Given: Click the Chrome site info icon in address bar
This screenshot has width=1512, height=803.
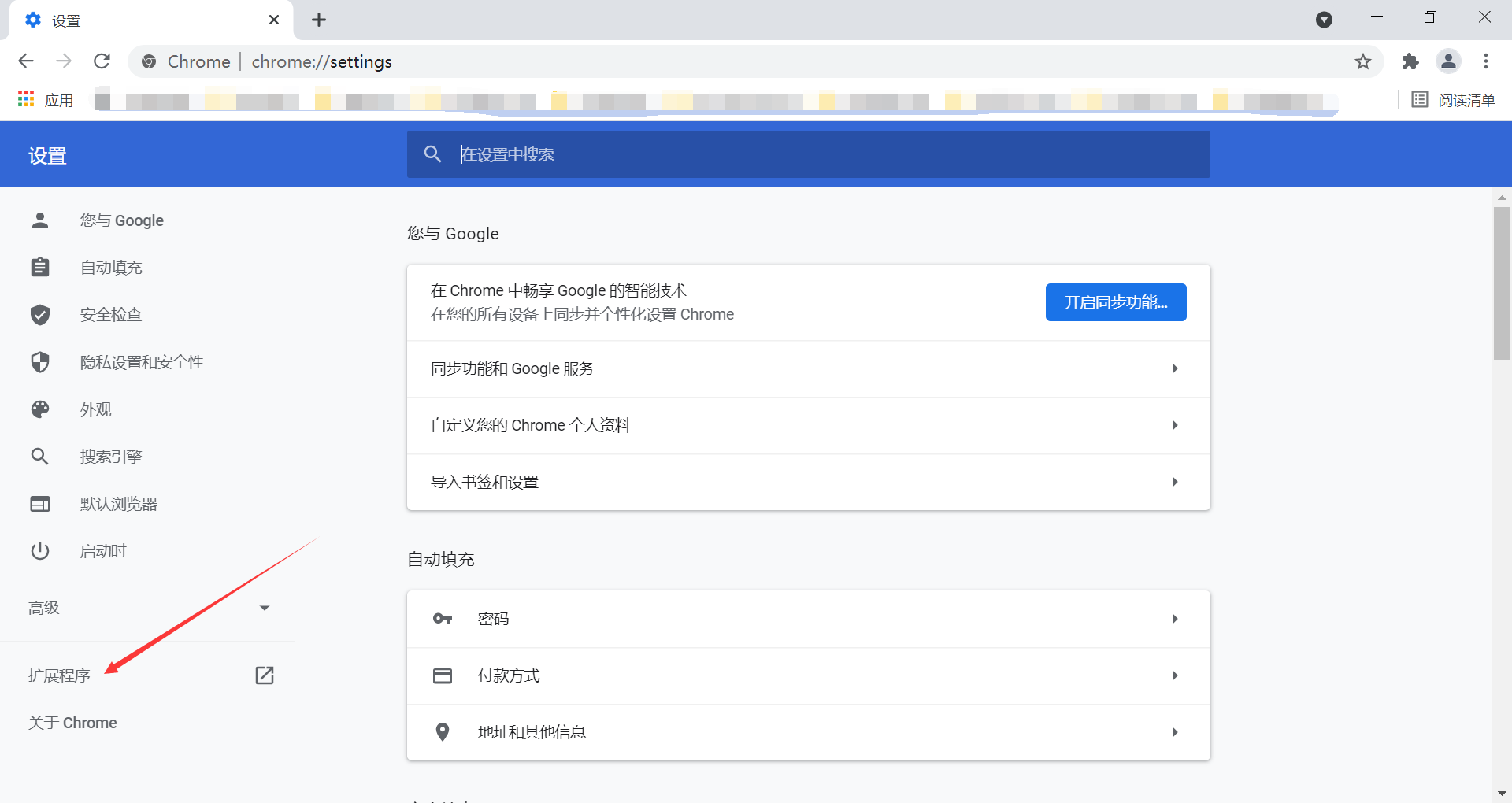Looking at the screenshot, I should [x=149, y=61].
